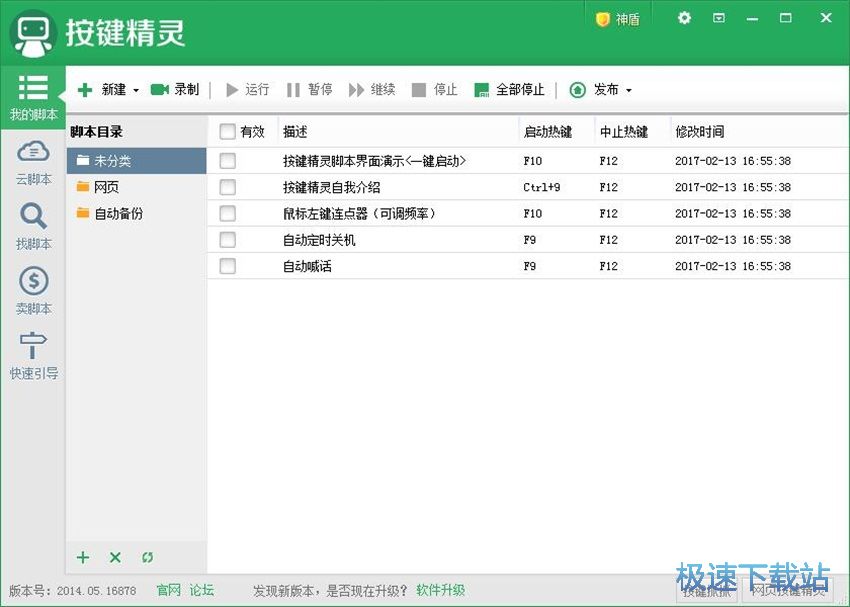Click the 继续 continue button
This screenshot has height=607, width=850.
click(x=372, y=89)
